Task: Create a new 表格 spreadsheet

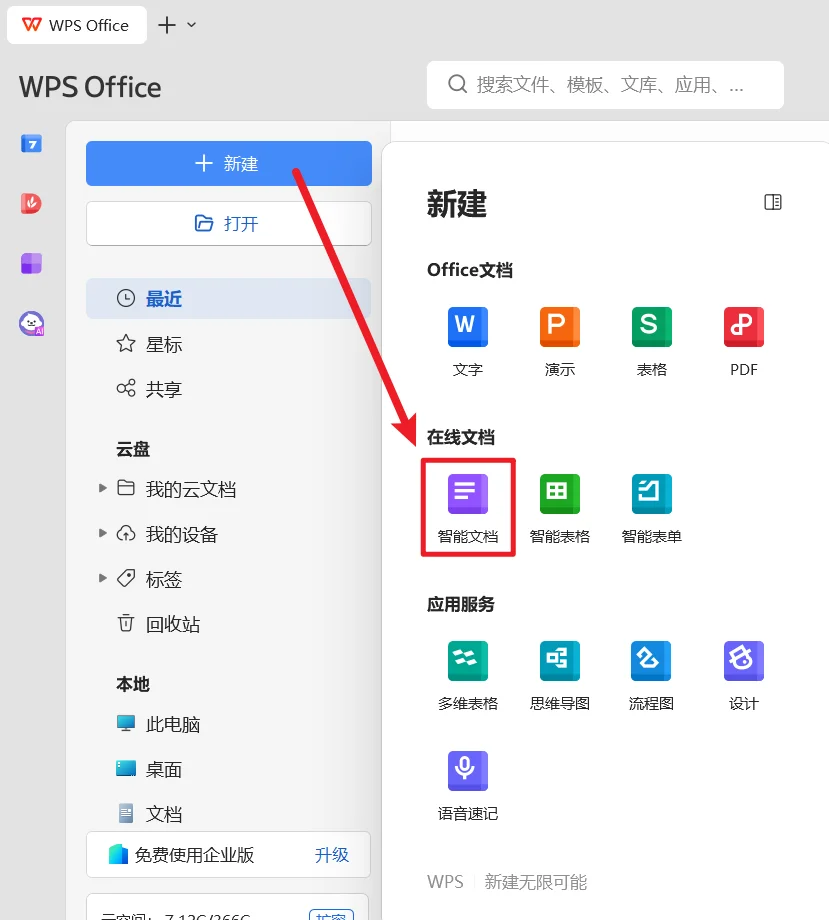Action: [651, 342]
